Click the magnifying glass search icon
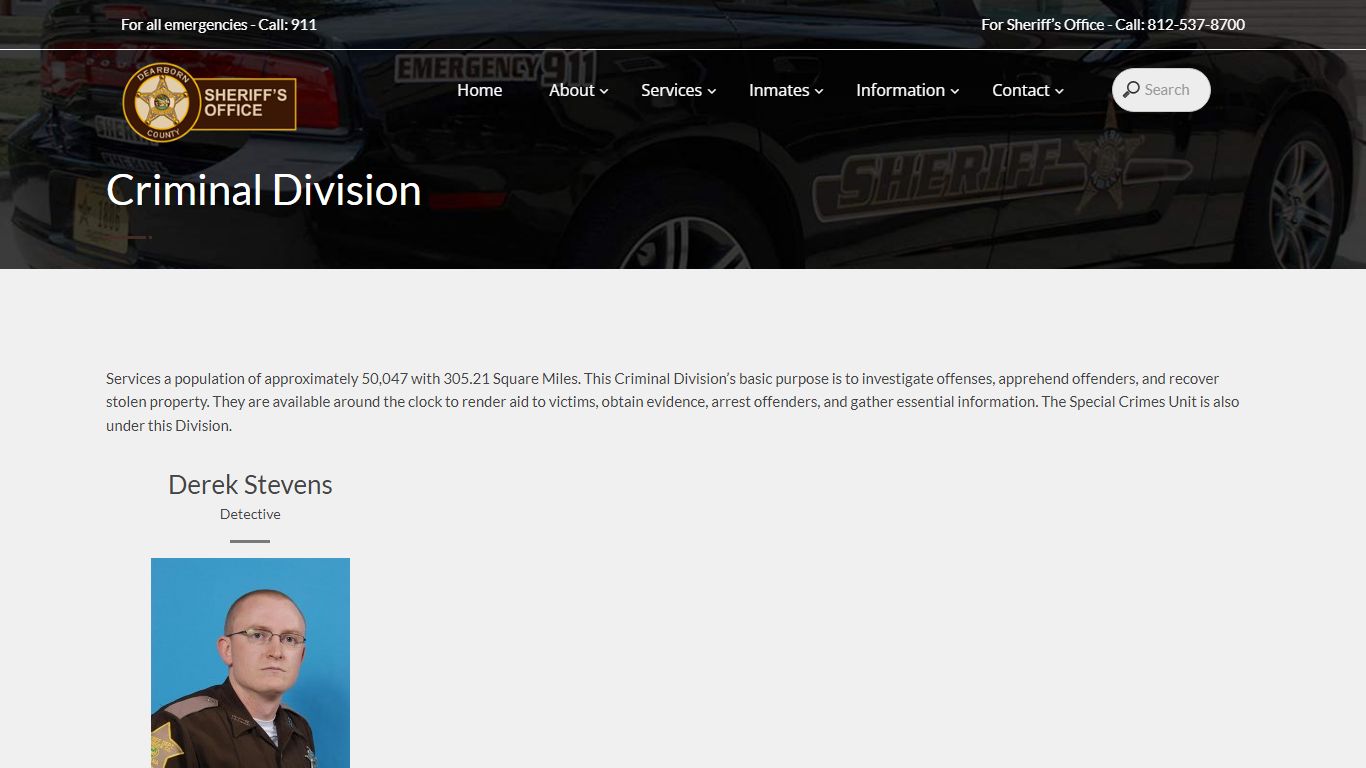The width and height of the screenshot is (1366, 768). click(x=1131, y=90)
